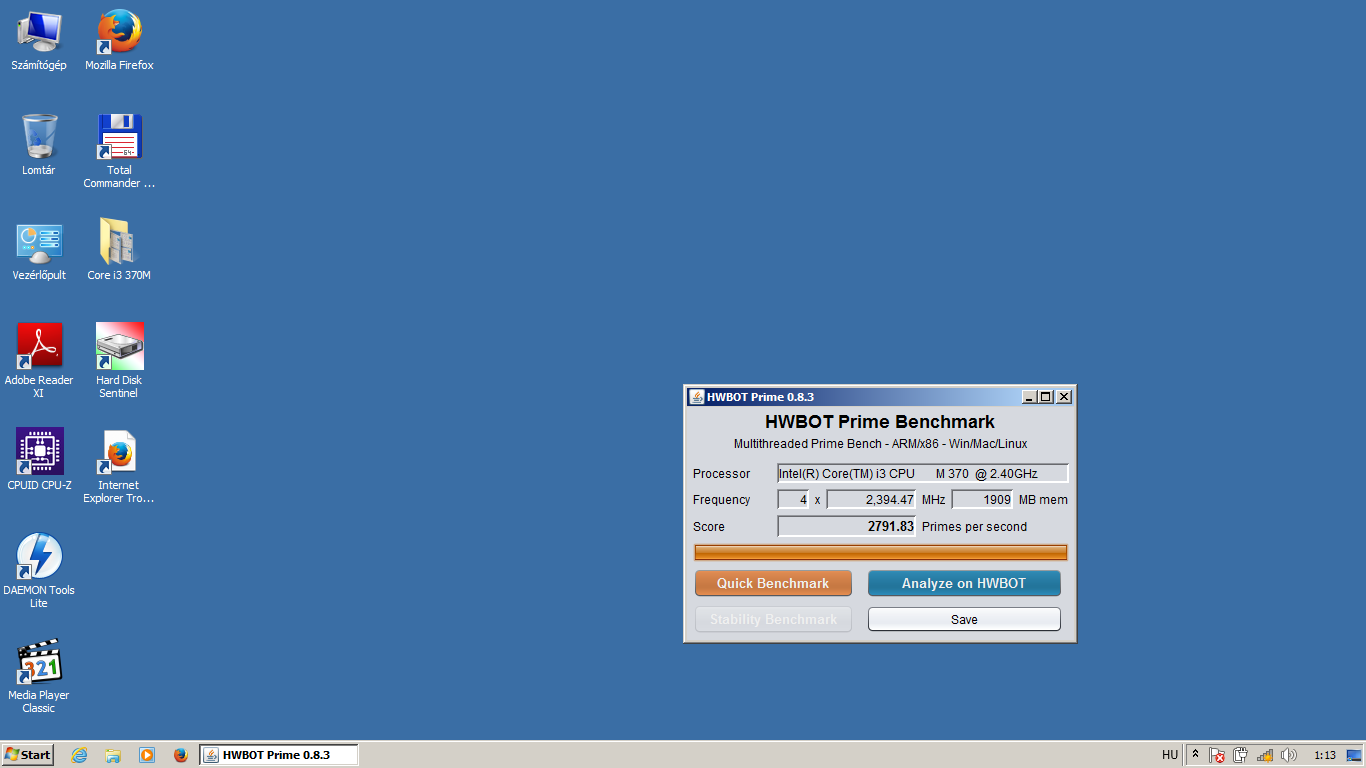Click the orange benchmark progress bar
The image size is (1366, 768).
point(881,553)
